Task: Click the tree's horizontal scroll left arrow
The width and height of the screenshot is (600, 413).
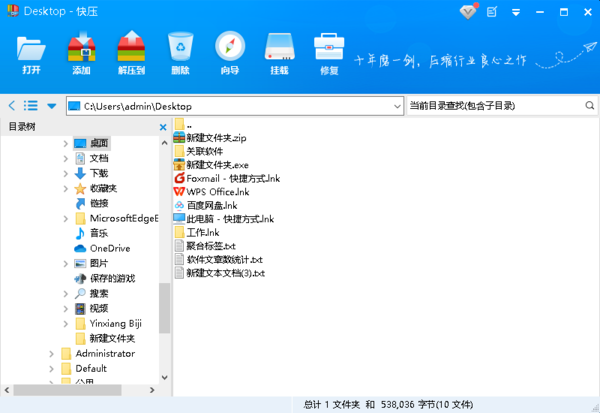Action: (x=7, y=390)
